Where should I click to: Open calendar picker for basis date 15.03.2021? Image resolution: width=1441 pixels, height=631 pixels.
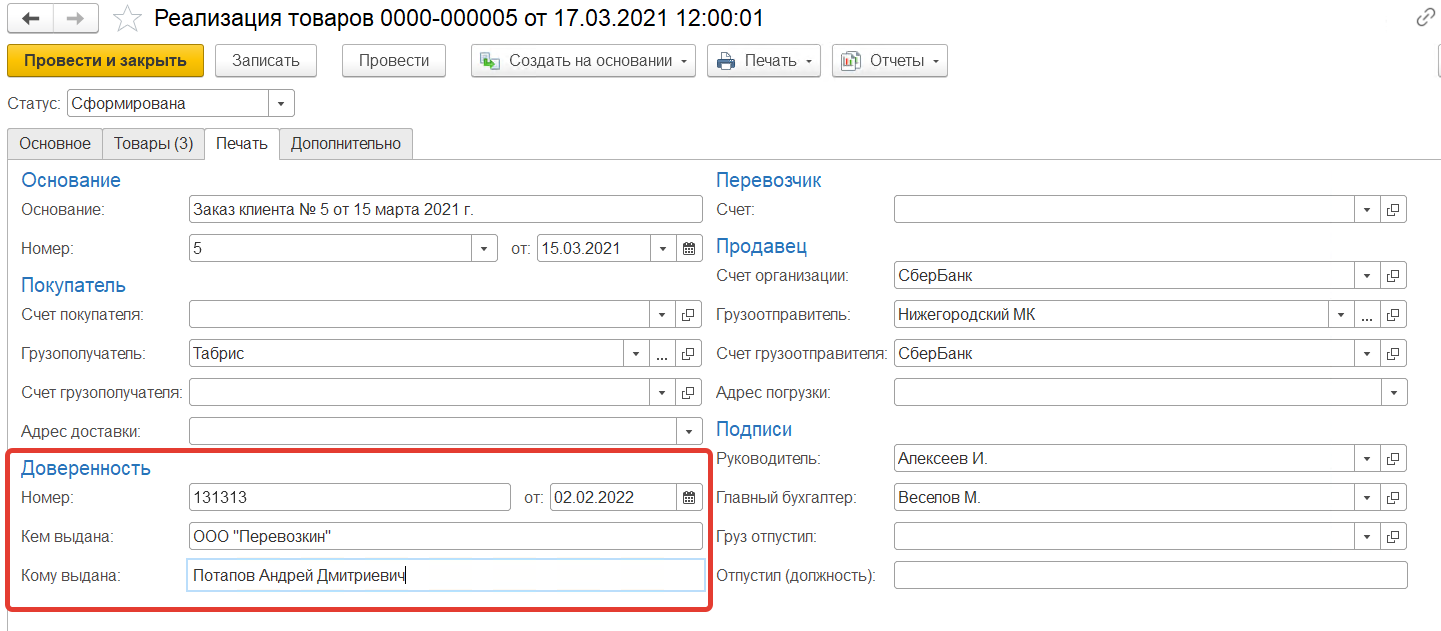pyautogui.click(x=688, y=248)
